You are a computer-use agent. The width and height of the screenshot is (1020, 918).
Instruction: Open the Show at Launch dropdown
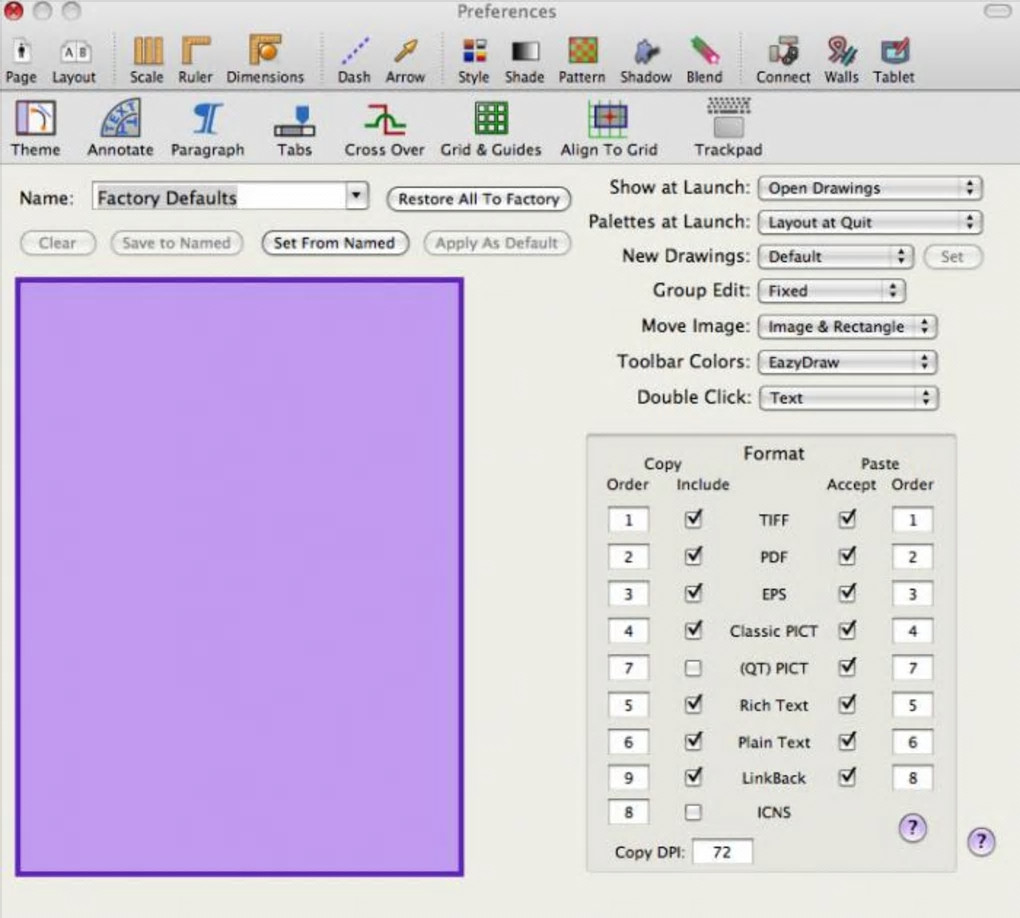pos(870,188)
